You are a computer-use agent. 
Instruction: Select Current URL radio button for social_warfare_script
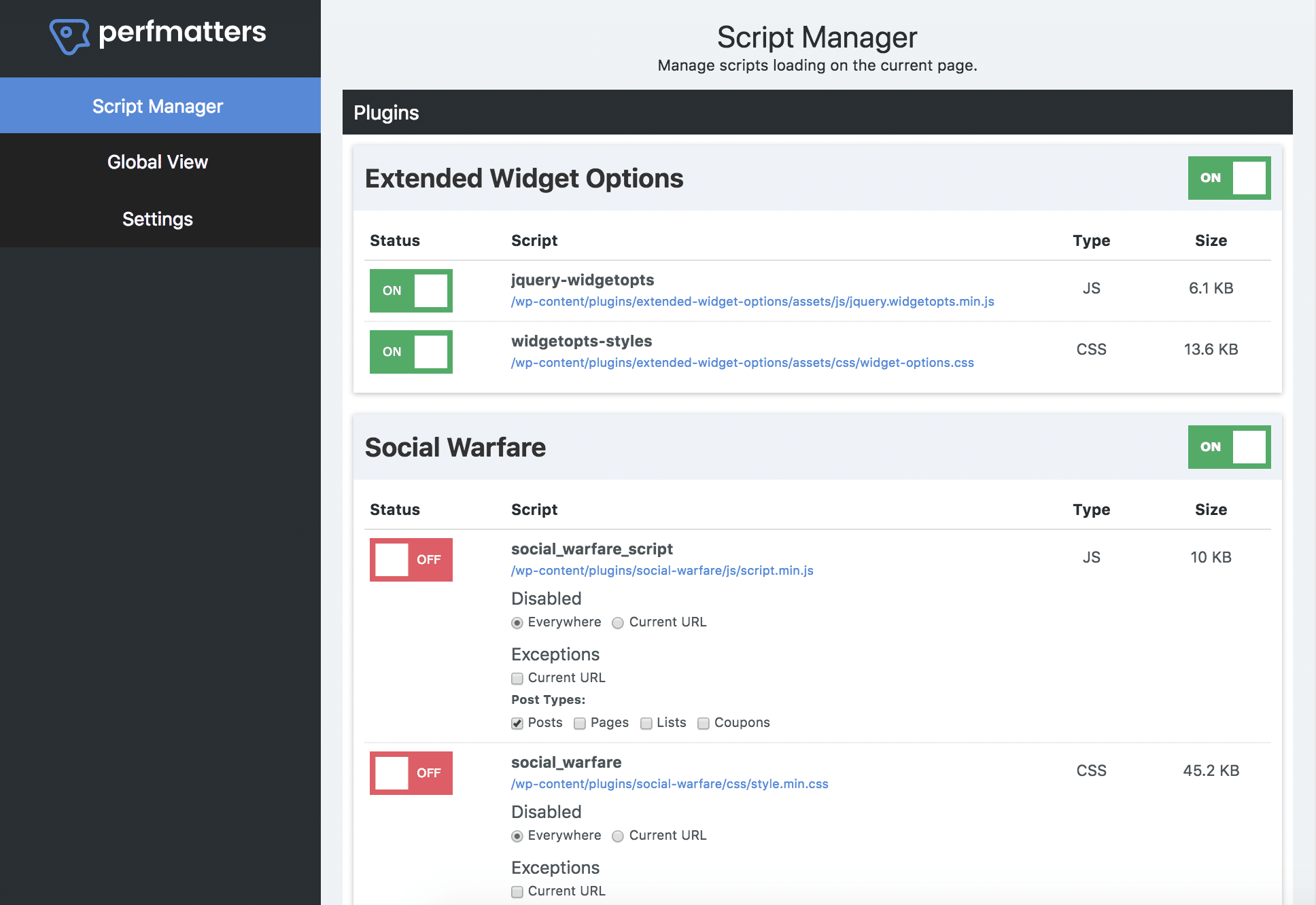click(x=618, y=622)
